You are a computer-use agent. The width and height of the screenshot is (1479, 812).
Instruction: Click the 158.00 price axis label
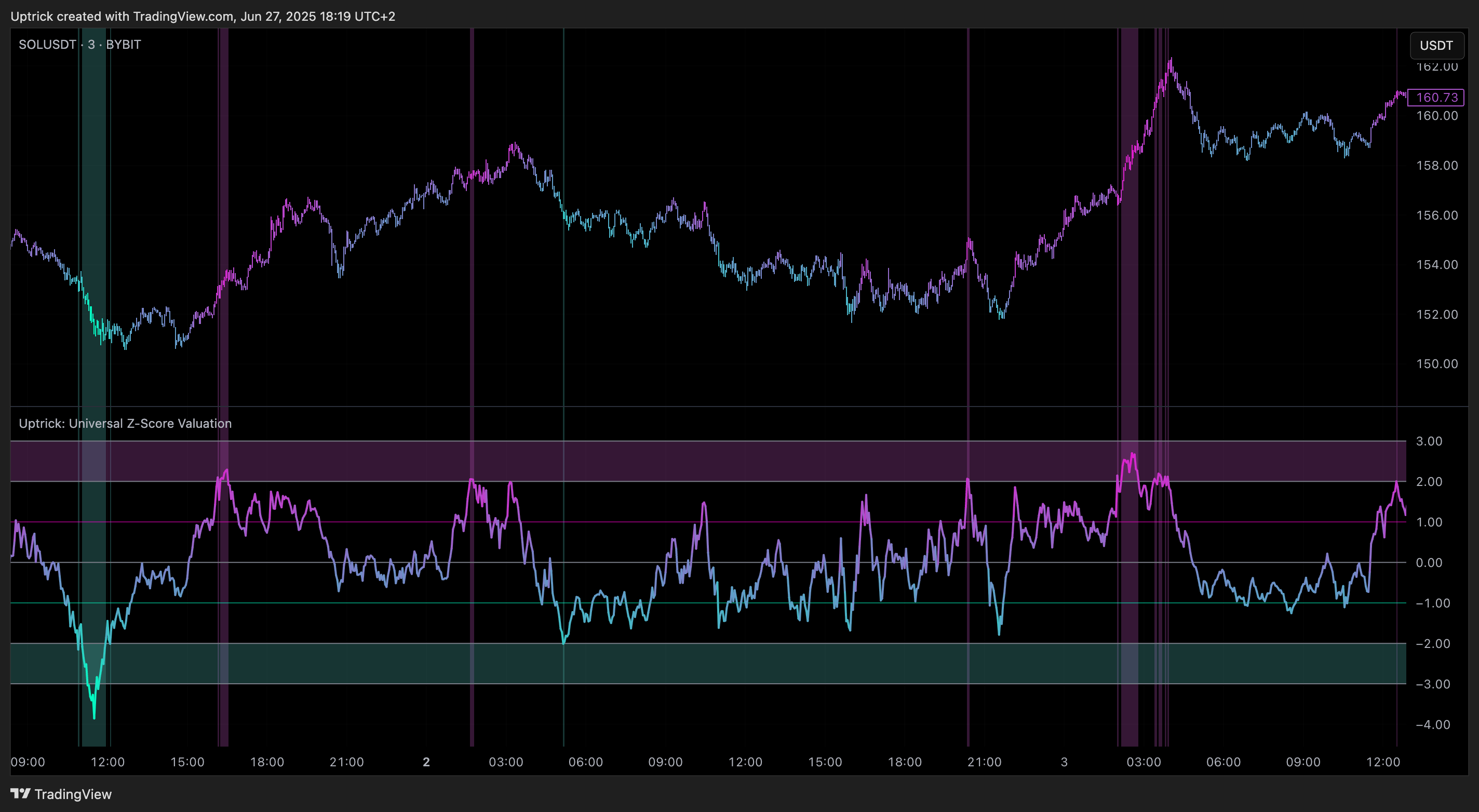click(x=1436, y=166)
